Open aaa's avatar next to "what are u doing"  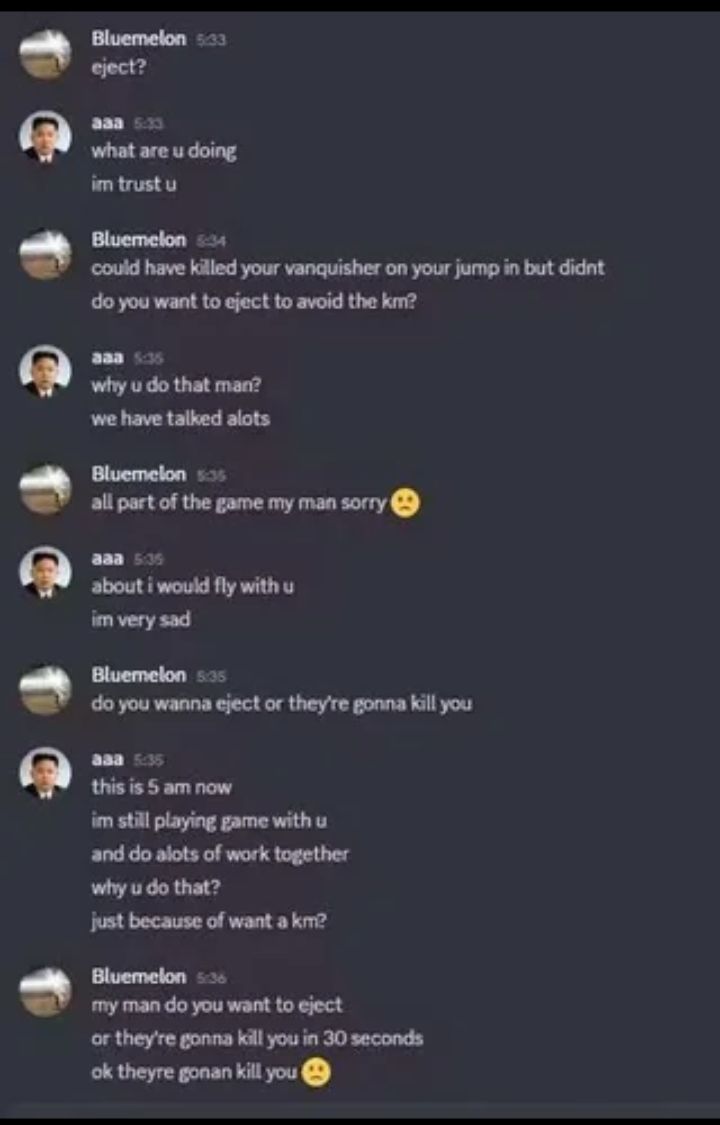[45, 137]
